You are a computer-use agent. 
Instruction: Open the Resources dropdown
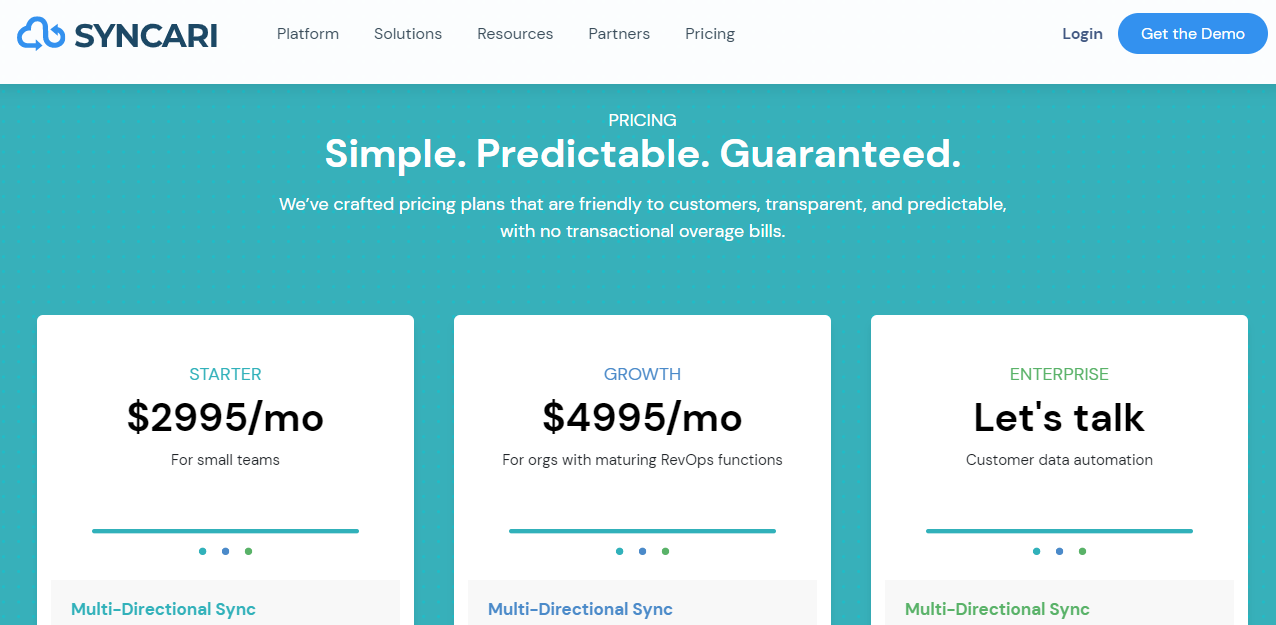tap(514, 33)
